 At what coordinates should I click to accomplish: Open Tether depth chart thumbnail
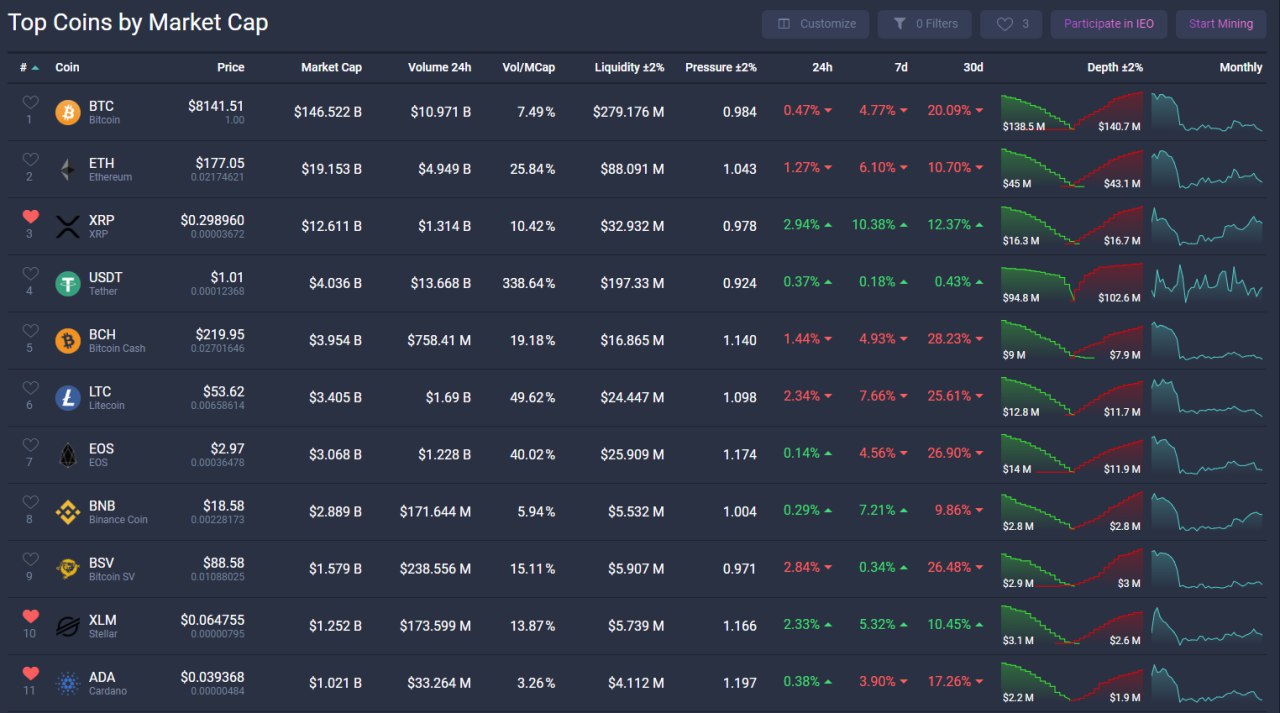[x=1071, y=283]
